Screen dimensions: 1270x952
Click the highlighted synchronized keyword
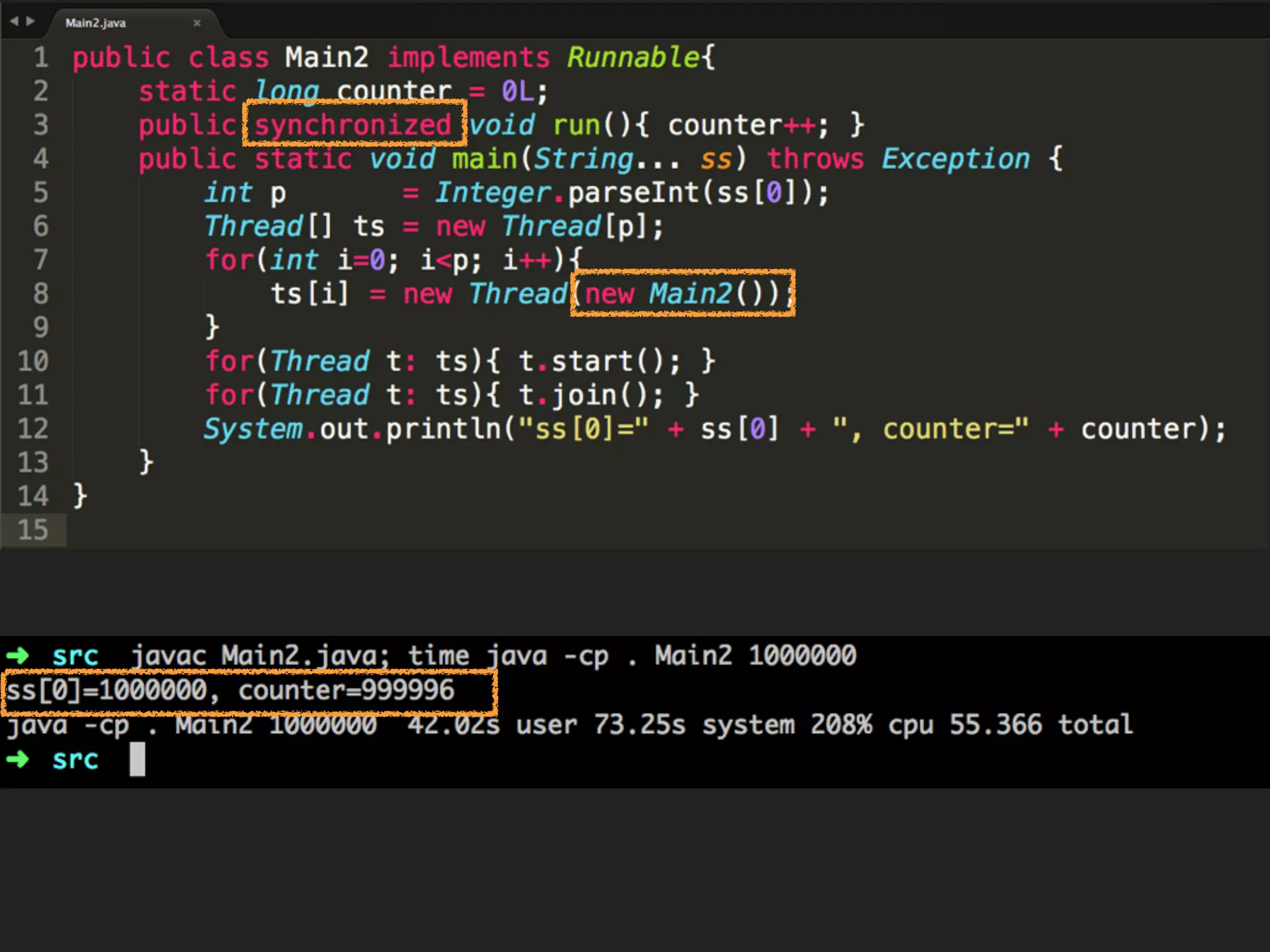click(x=353, y=125)
